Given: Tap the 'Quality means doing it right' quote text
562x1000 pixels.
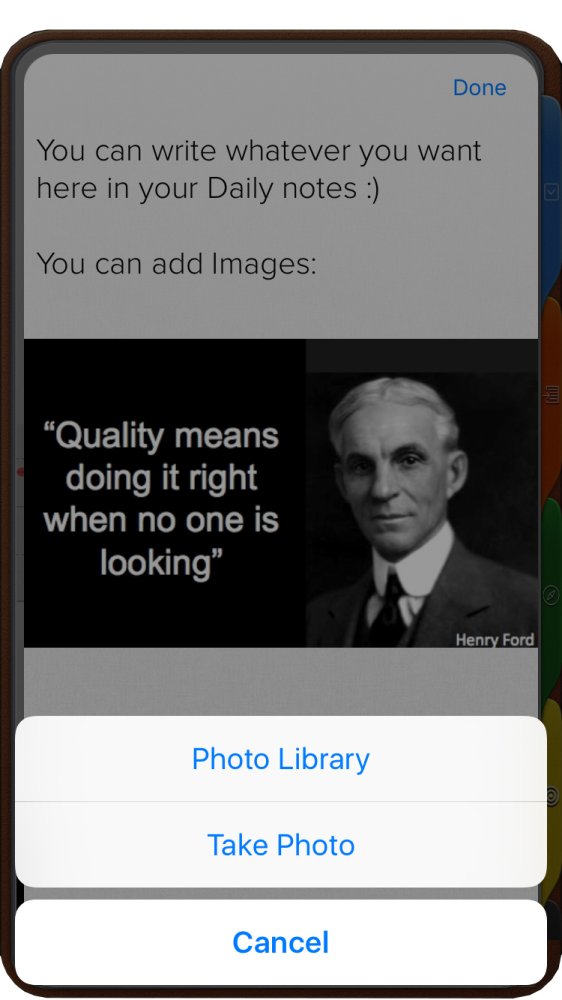Looking at the screenshot, I should pyautogui.click(x=161, y=499).
